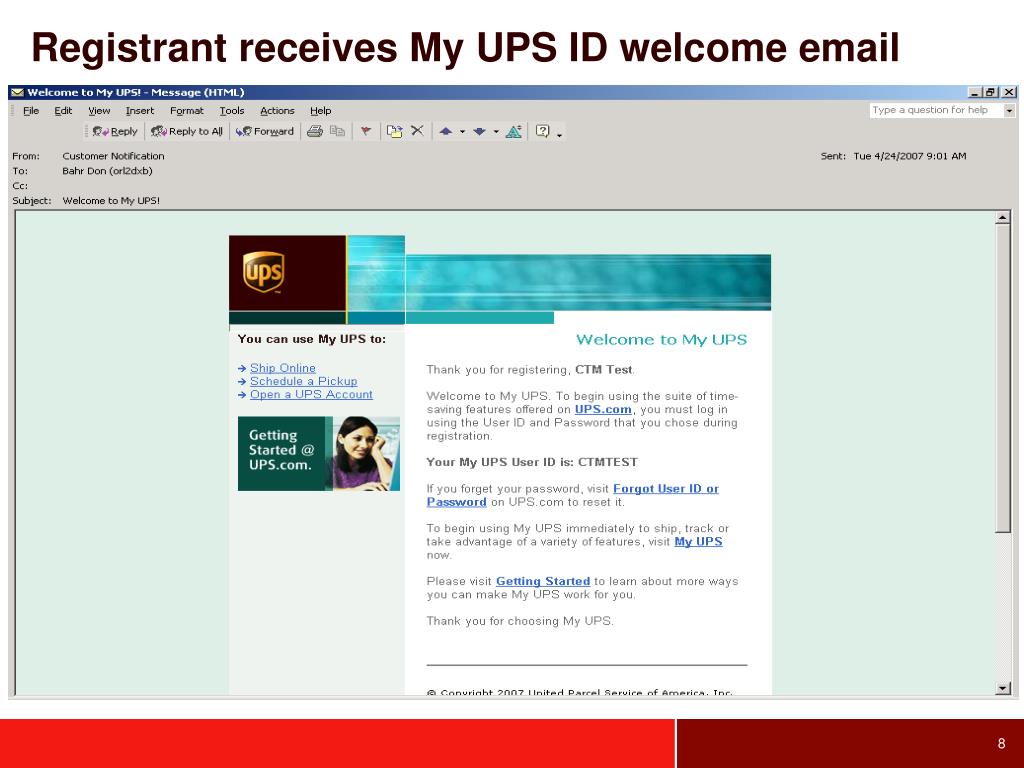The image size is (1024, 768).
Task: Open the Edit menu
Action: pyautogui.click(x=63, y=111)
